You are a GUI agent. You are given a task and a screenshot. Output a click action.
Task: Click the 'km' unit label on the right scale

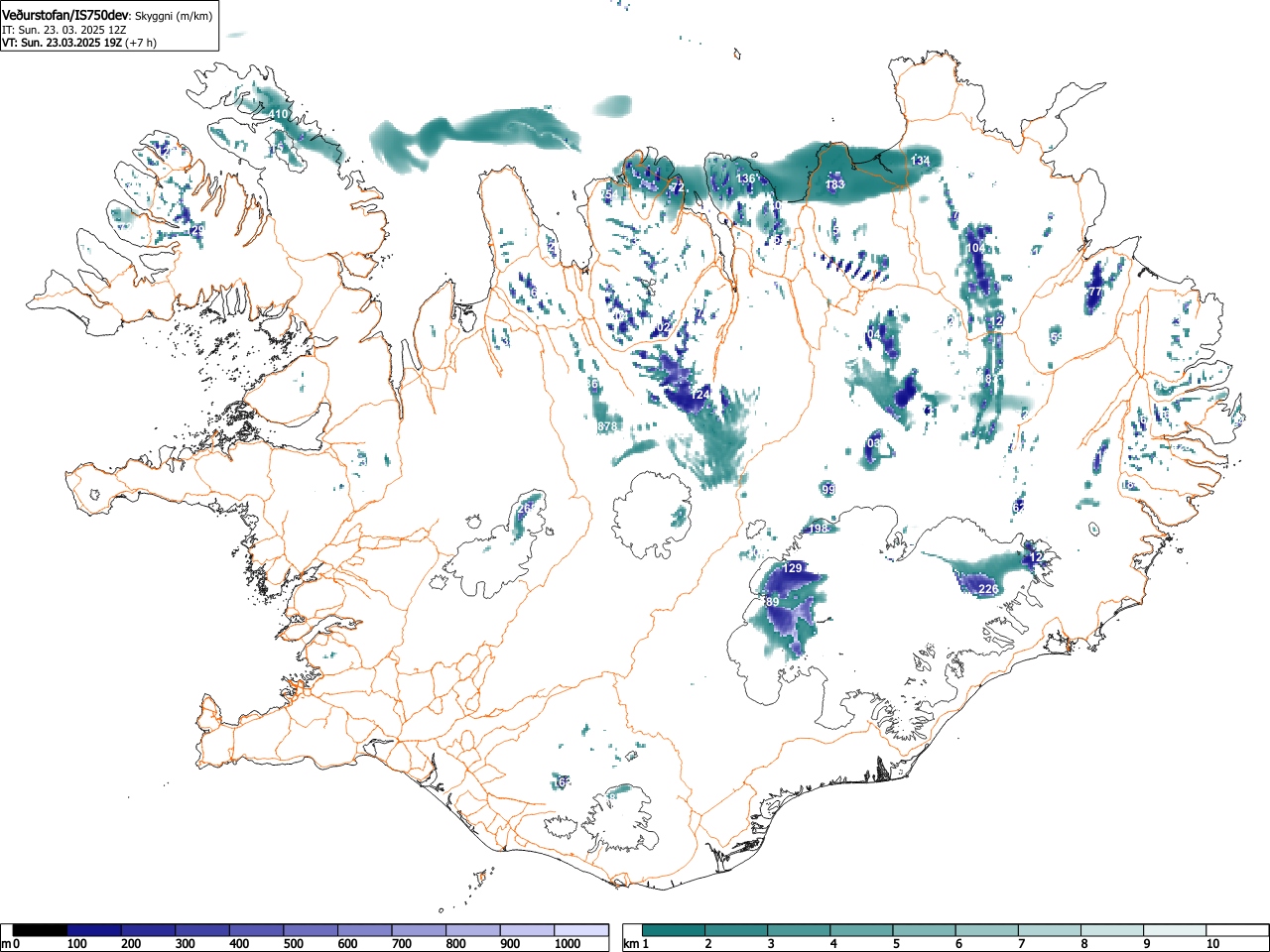coord(631,944)
